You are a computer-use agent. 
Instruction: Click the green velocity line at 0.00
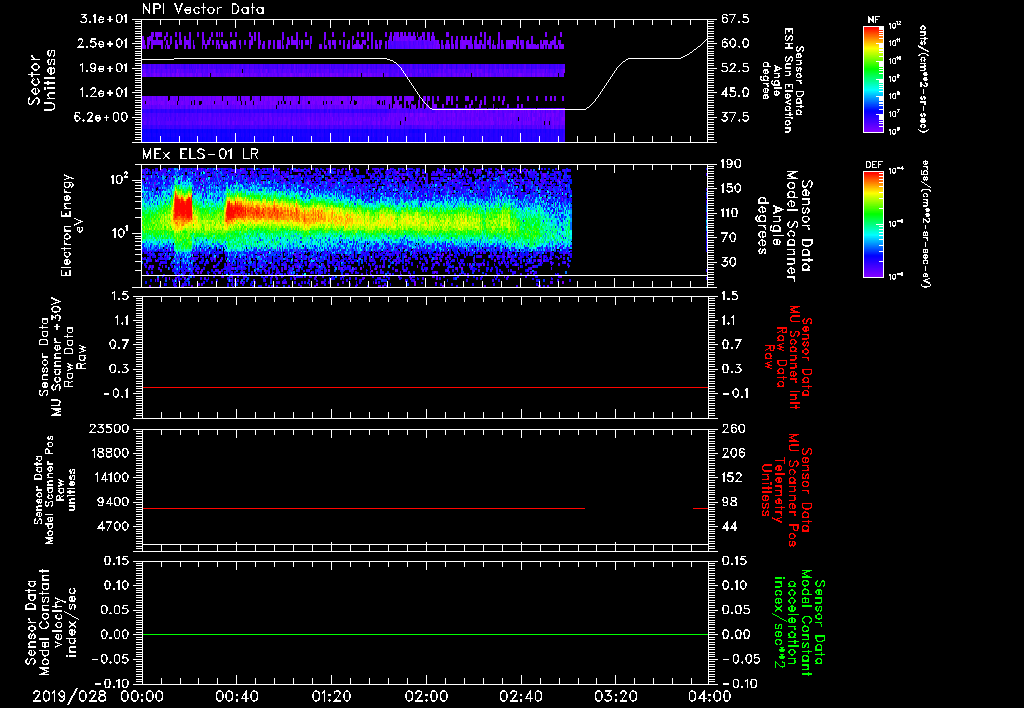coord(424,634)
